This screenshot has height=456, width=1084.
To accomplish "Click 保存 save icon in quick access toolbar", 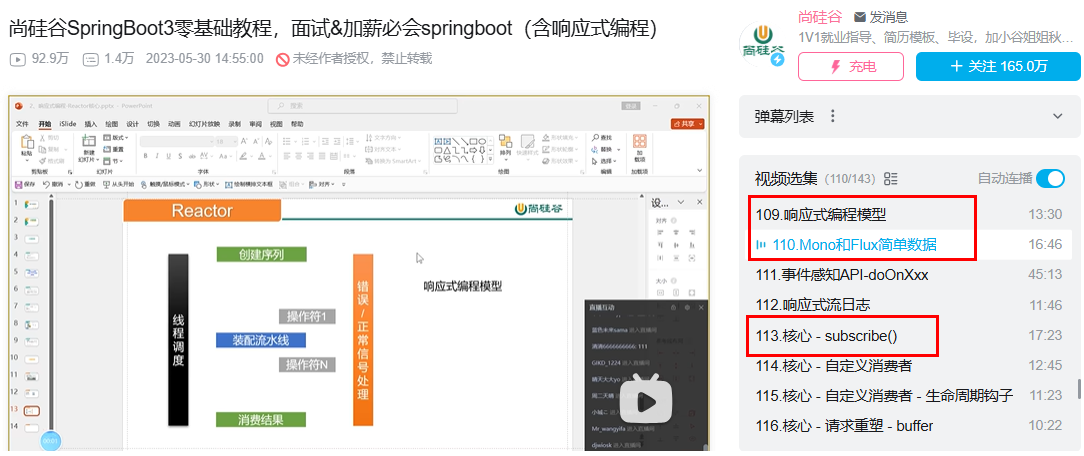I will pyautogui.click(x=18, y=184).
